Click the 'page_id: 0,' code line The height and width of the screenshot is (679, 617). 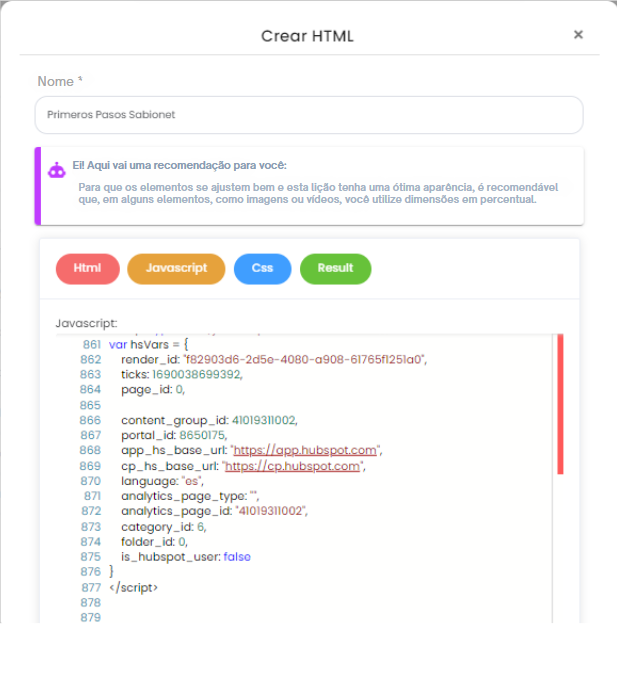click(153, 390)
